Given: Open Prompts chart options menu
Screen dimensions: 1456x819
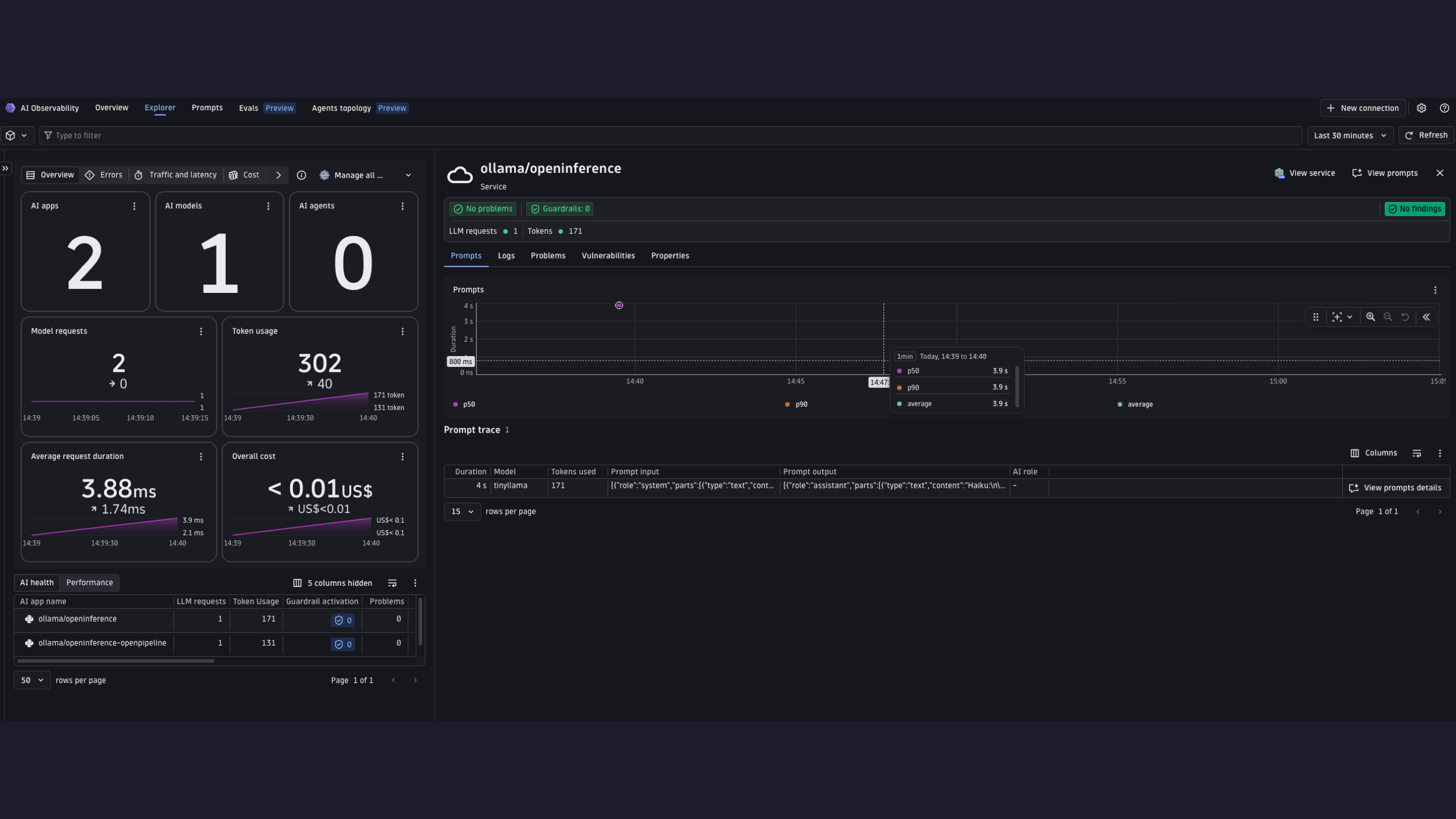Looking at the screenshot, I should 1436,290.
